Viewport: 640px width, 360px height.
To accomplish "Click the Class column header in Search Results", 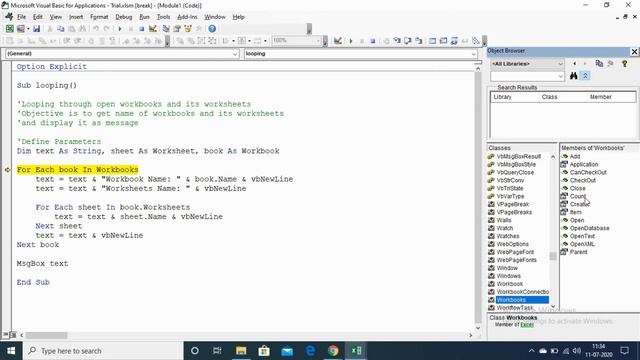I will coord(563,97).
